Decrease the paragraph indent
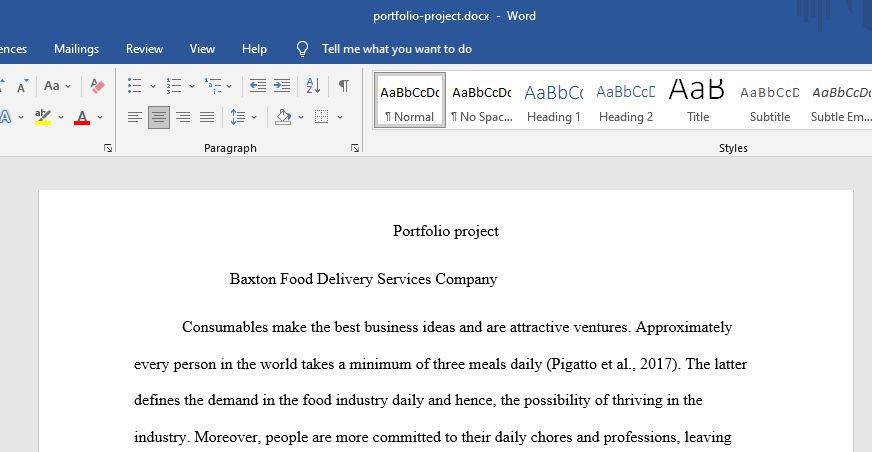The height and width of the screenshot is (452, 872). [x=257, y=86]
